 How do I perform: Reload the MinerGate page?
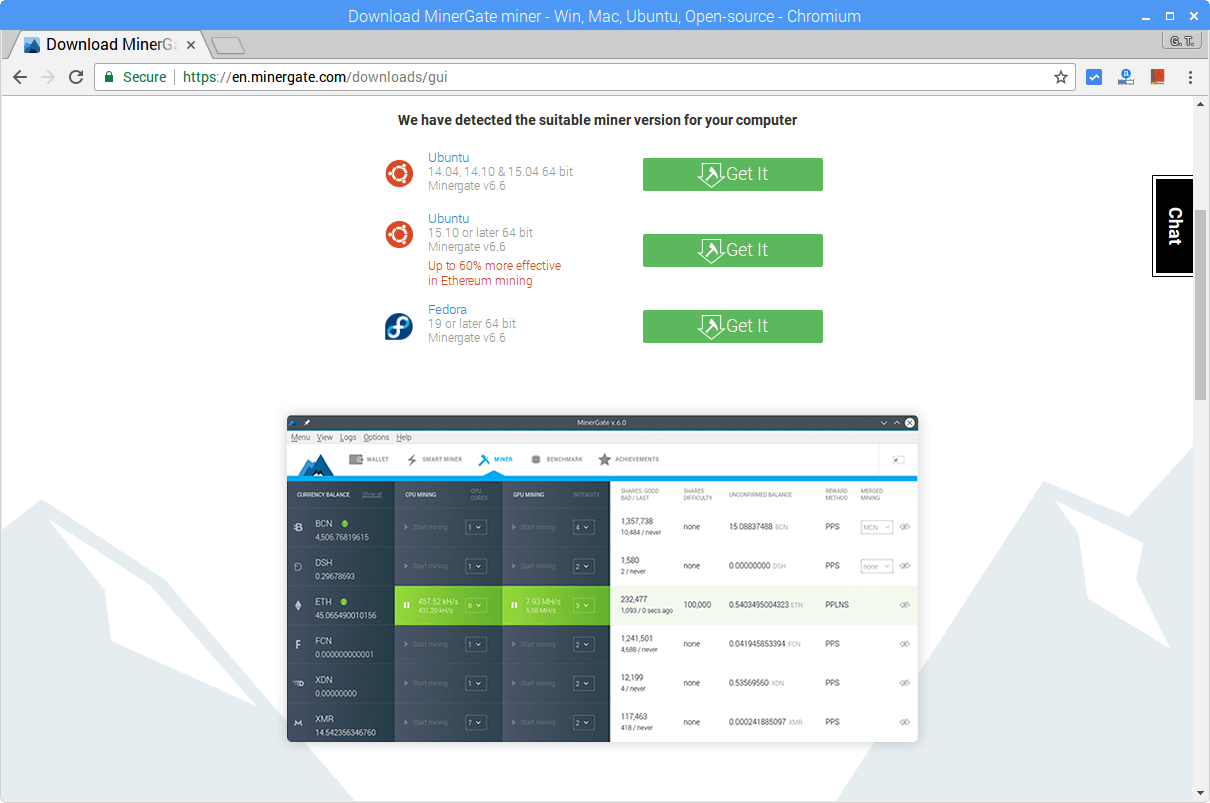pyautogui.click(x=75, y=77)
